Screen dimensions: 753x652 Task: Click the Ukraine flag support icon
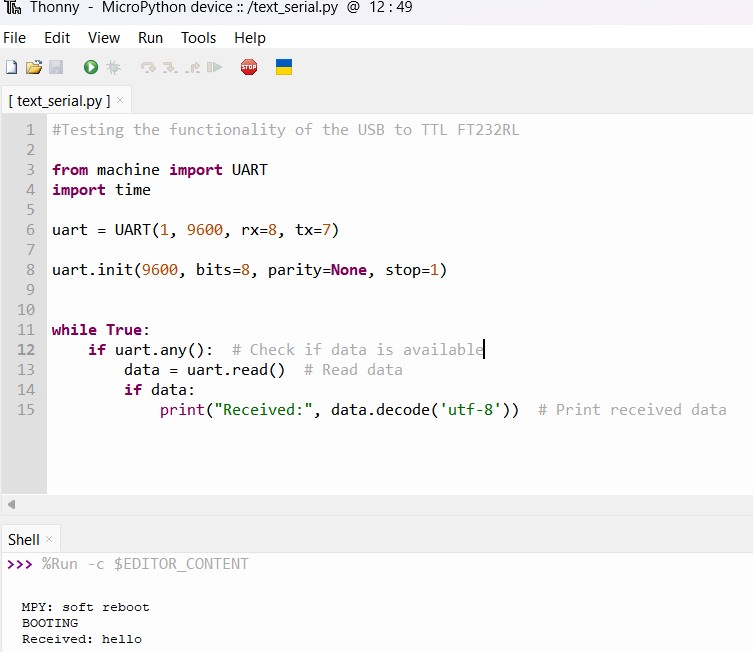coord(284,67)
